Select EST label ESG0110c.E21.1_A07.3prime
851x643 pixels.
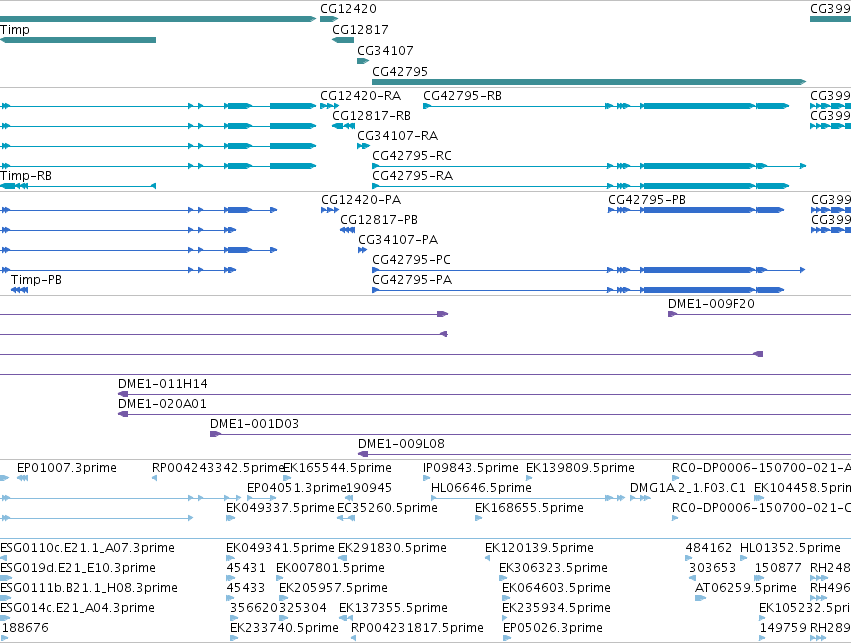coord(87,549)
